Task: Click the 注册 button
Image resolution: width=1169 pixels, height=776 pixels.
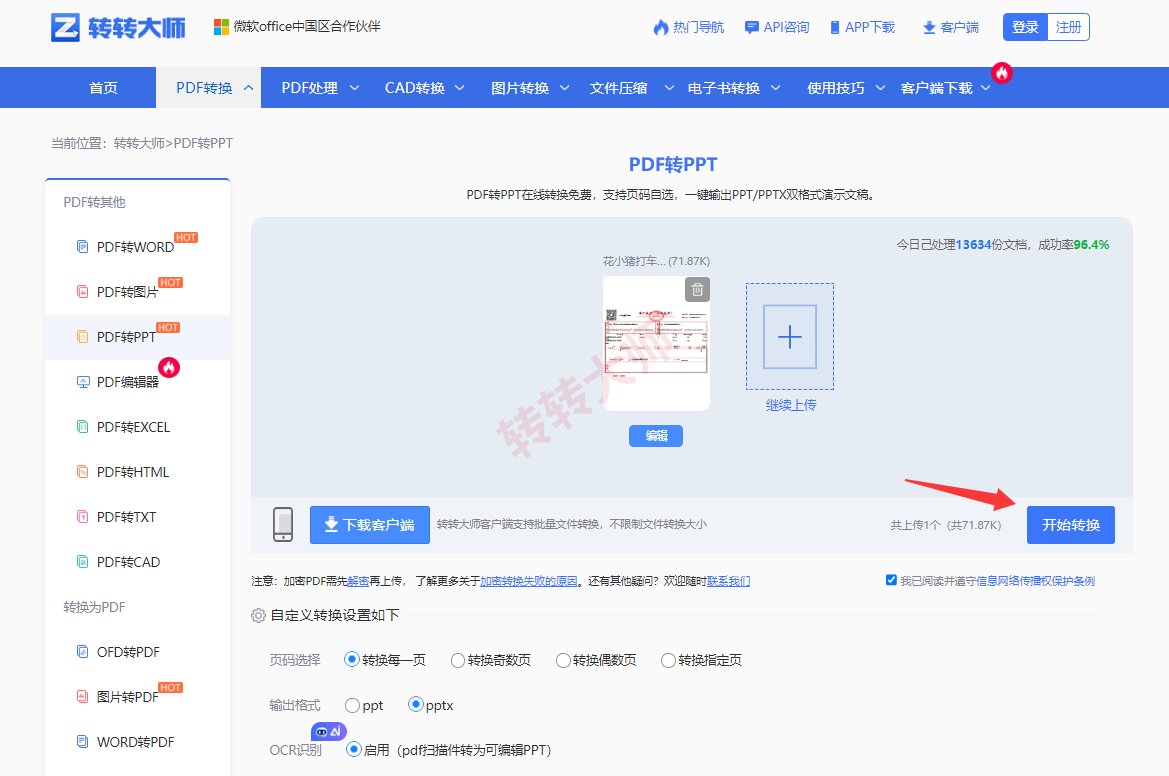Action: (x=1068, y=28)
